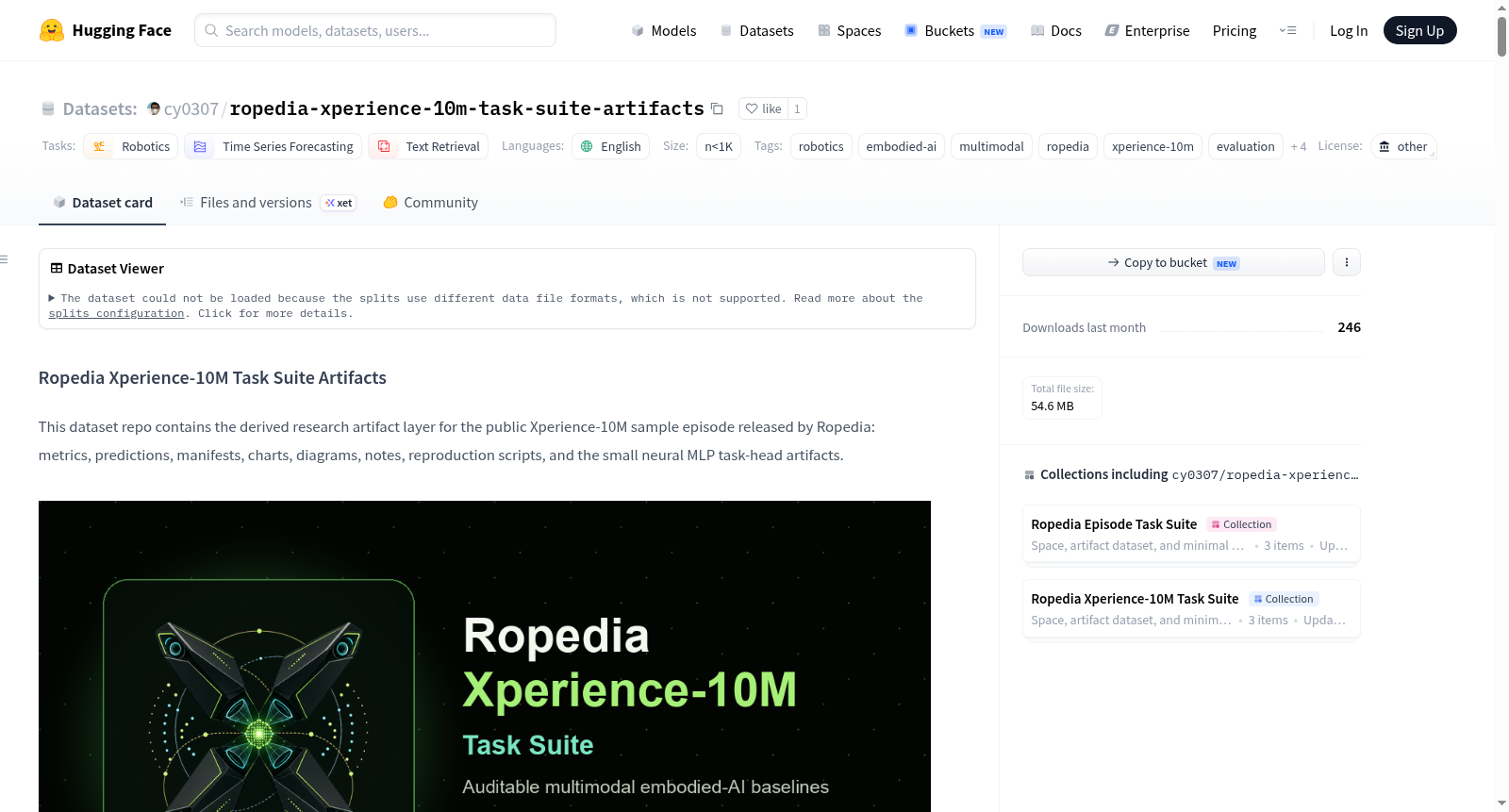1509x812 pixels.
Task: Click the Collections section icon
Action: (1029, 474)
